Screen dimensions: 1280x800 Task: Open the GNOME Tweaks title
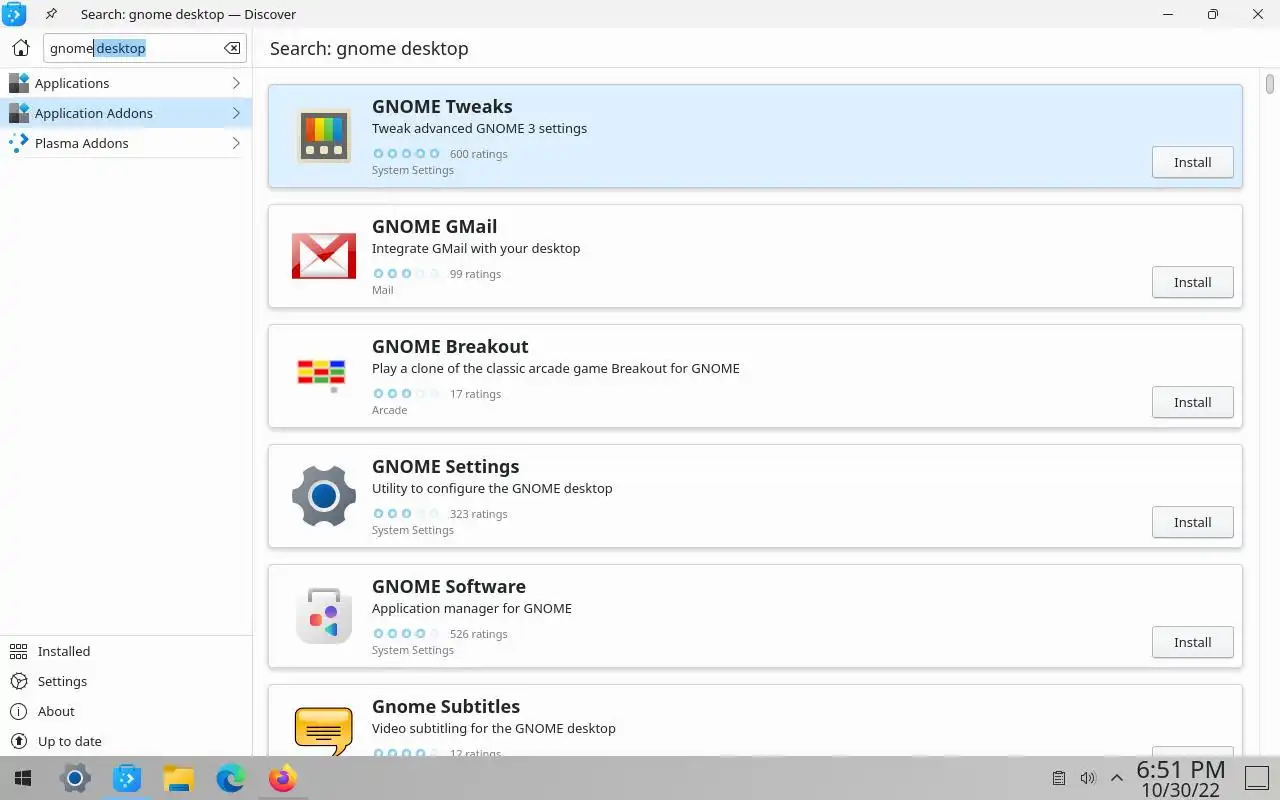tap(442, 106)
